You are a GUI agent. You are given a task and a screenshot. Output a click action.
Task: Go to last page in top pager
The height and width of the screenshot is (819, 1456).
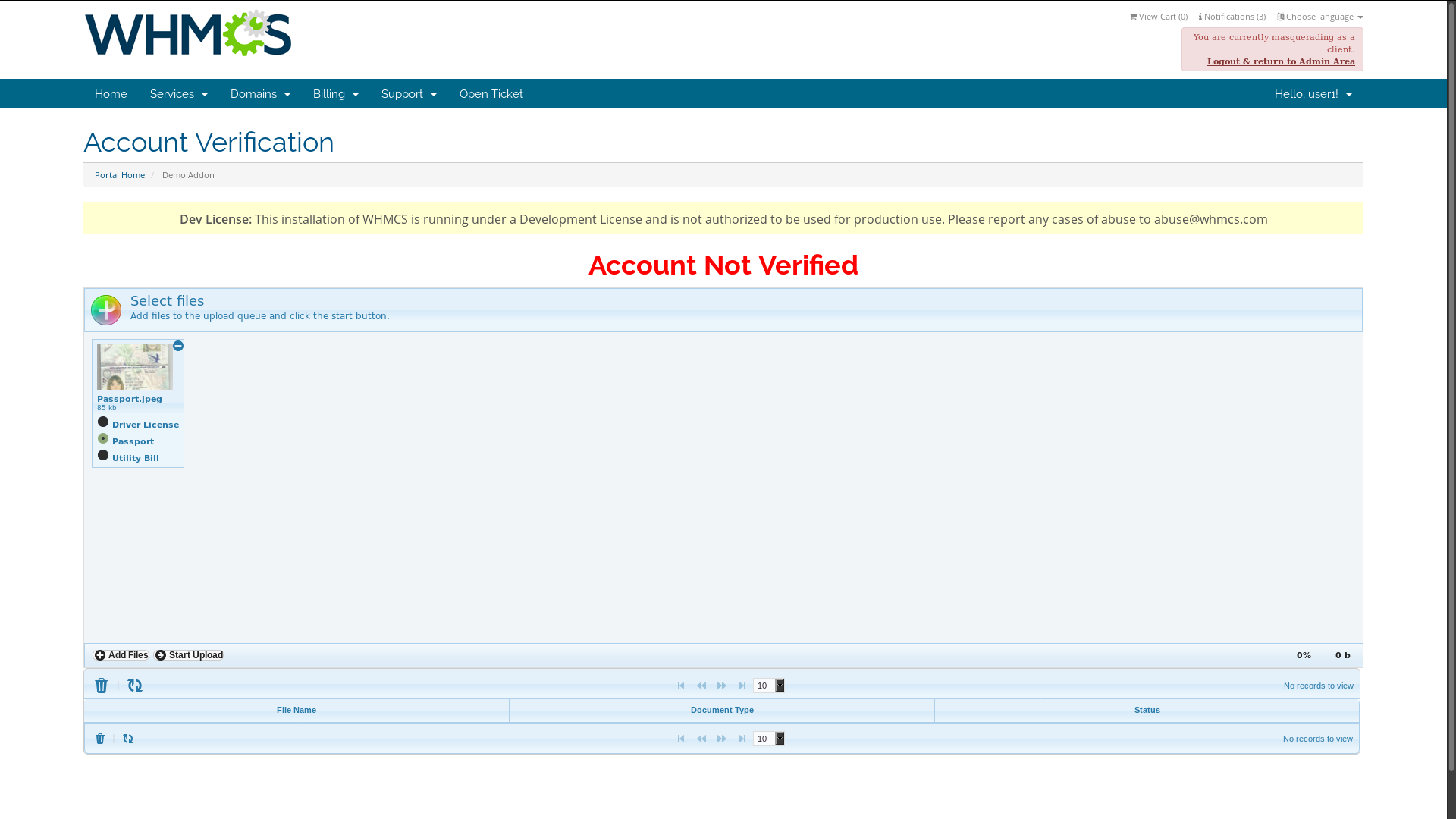(x=742, y=686)
